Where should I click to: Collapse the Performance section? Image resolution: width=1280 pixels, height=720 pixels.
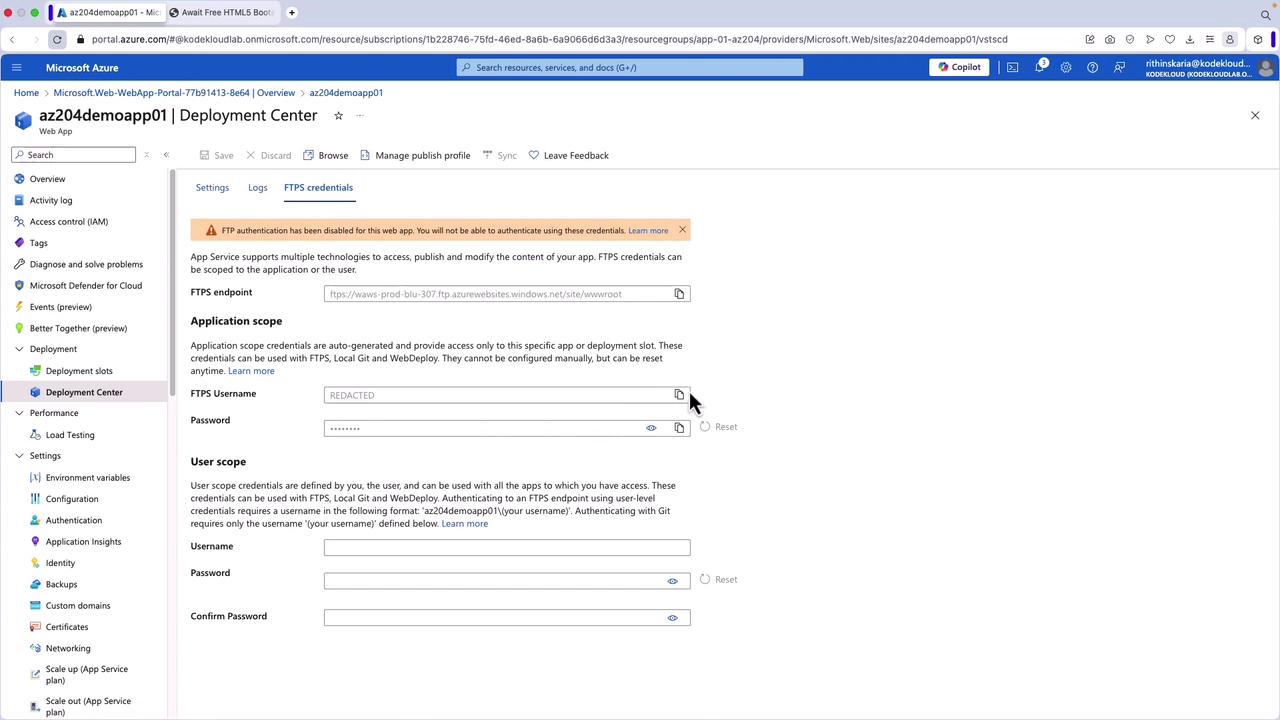(19, 413)
